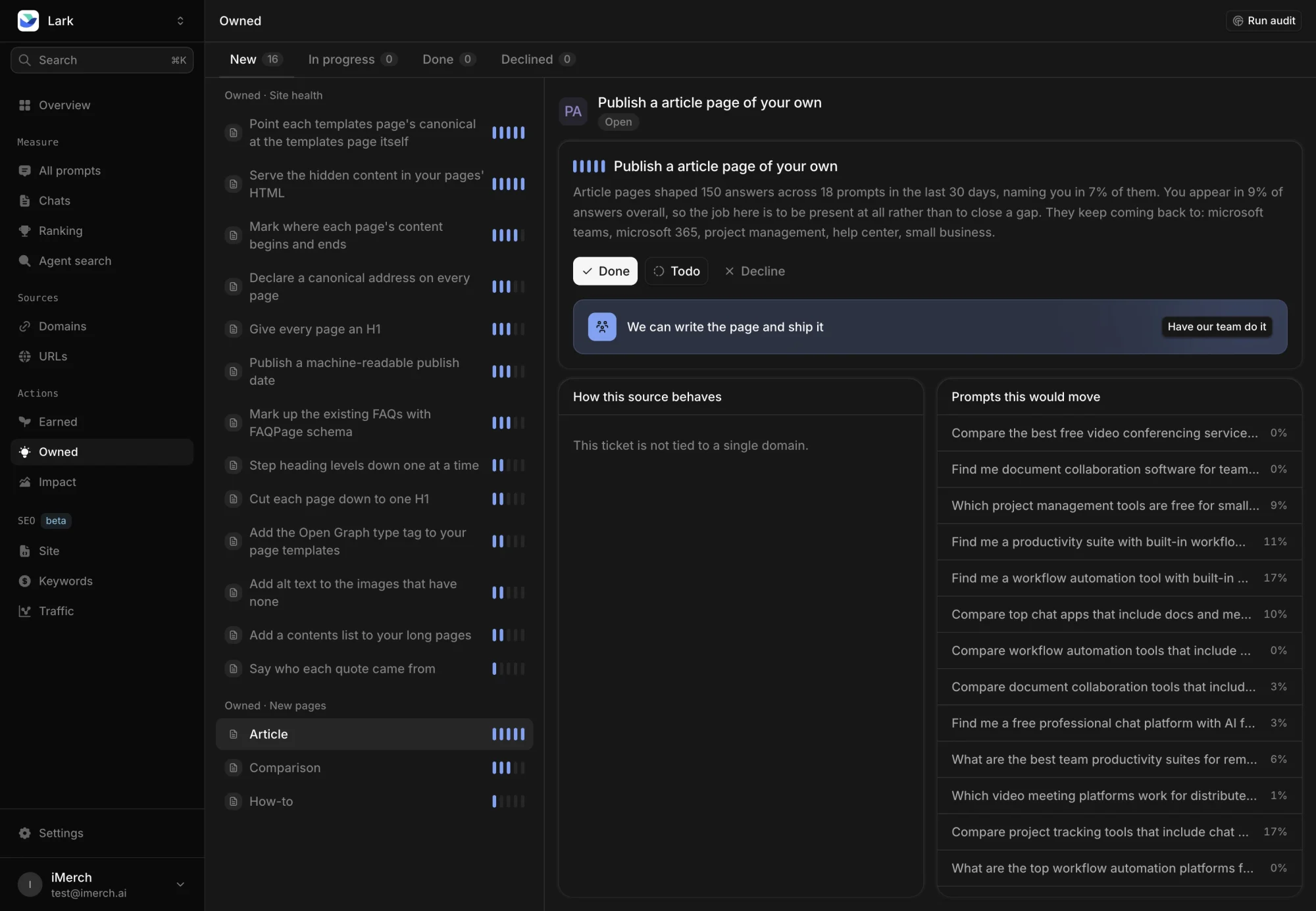Click the URLs globe icon
This screenshot has width=1316, height=911.
click(25, 357)
